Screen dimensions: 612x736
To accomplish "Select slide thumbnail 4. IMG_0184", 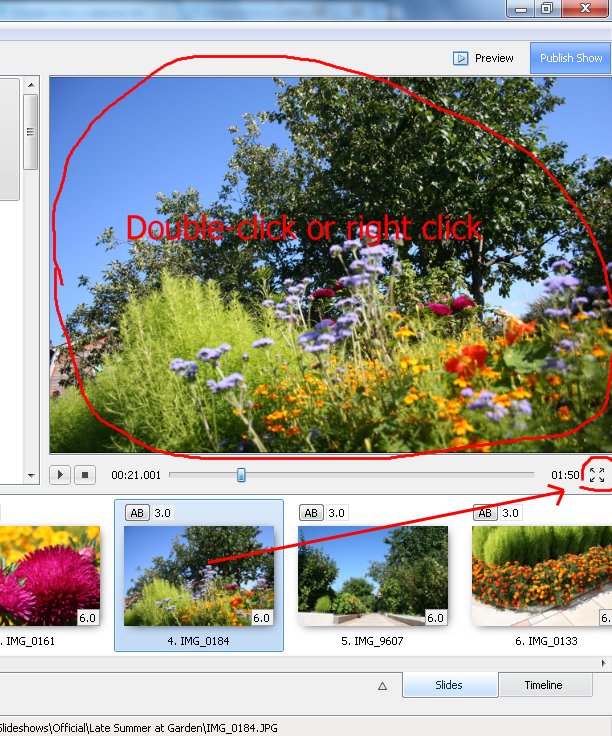I will click(x=199, y=575).
